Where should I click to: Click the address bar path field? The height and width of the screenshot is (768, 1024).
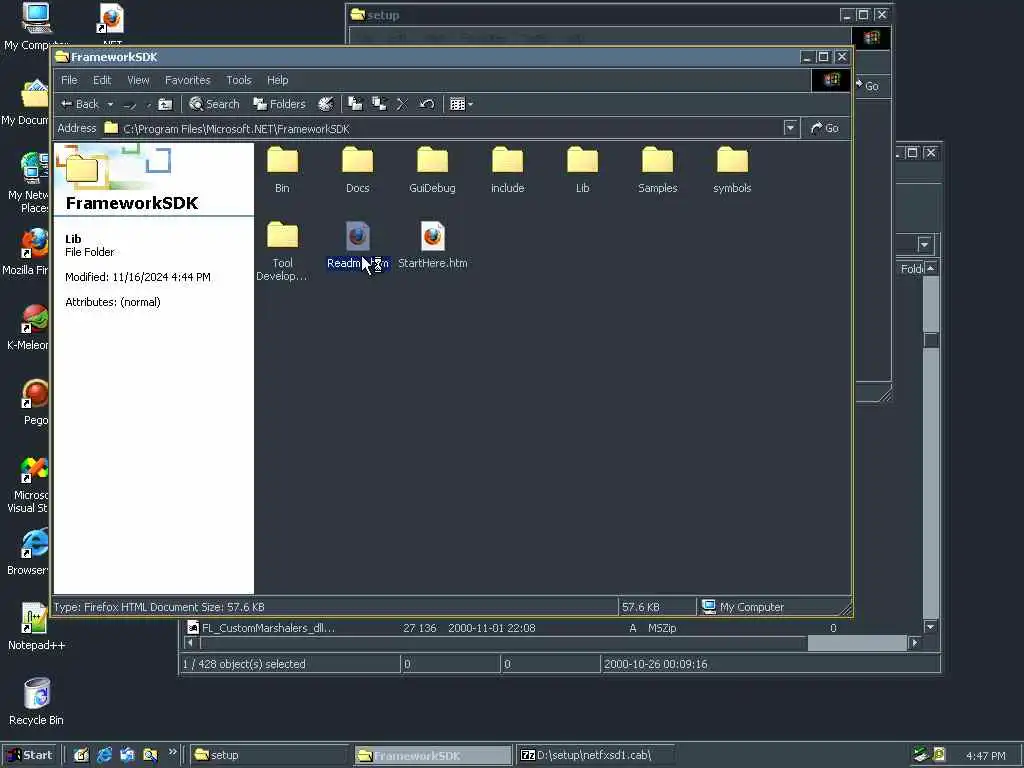(x=442, y=129)
